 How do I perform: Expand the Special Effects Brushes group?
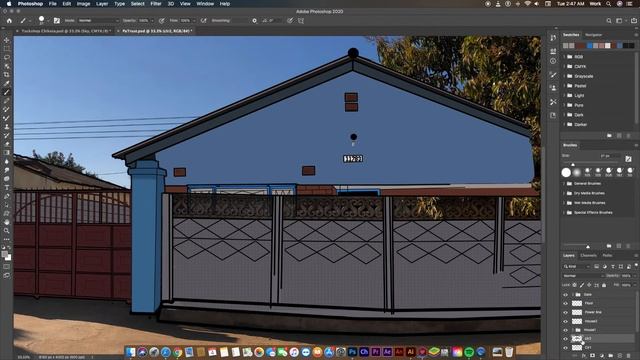coord(564,213)
